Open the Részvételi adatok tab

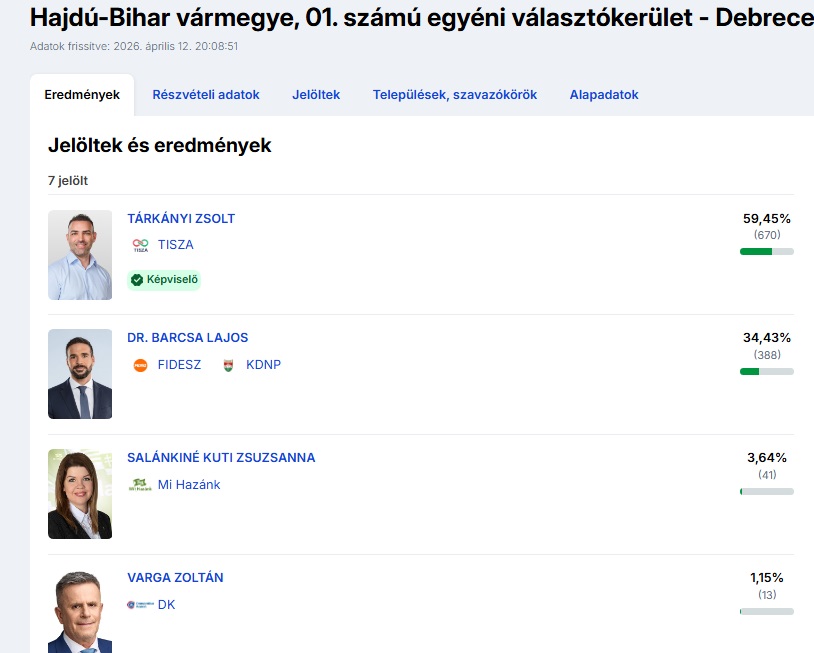click(x=206, y=95)
